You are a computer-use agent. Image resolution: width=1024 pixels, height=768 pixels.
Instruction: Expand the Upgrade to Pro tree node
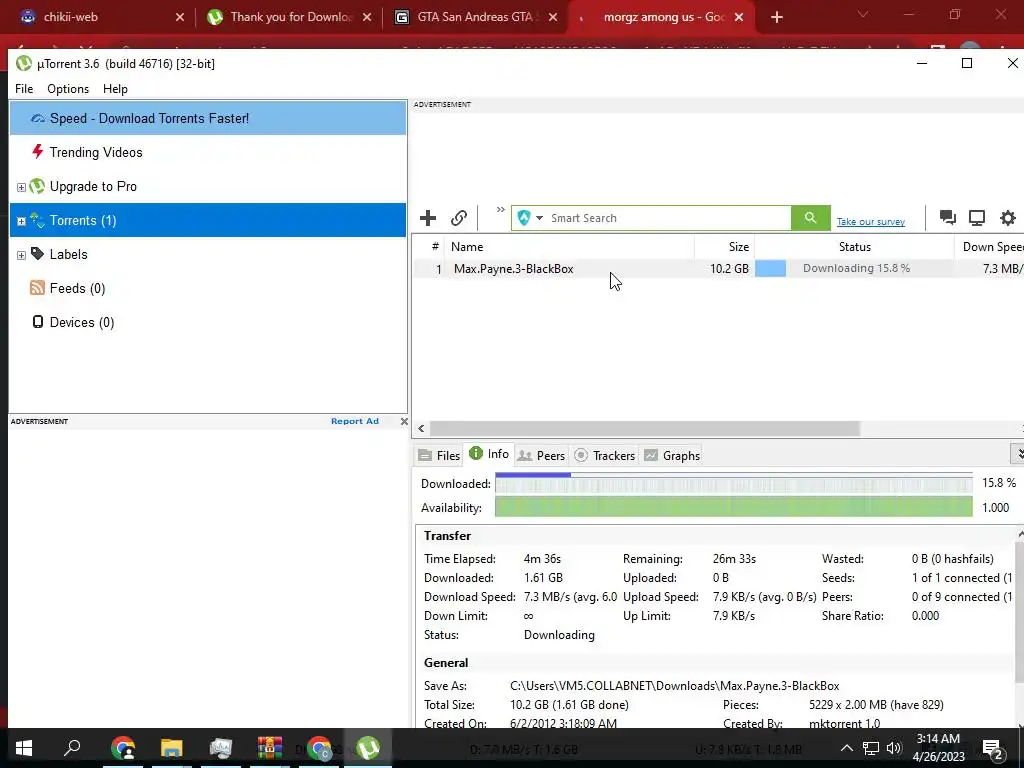tap(21, 187)
